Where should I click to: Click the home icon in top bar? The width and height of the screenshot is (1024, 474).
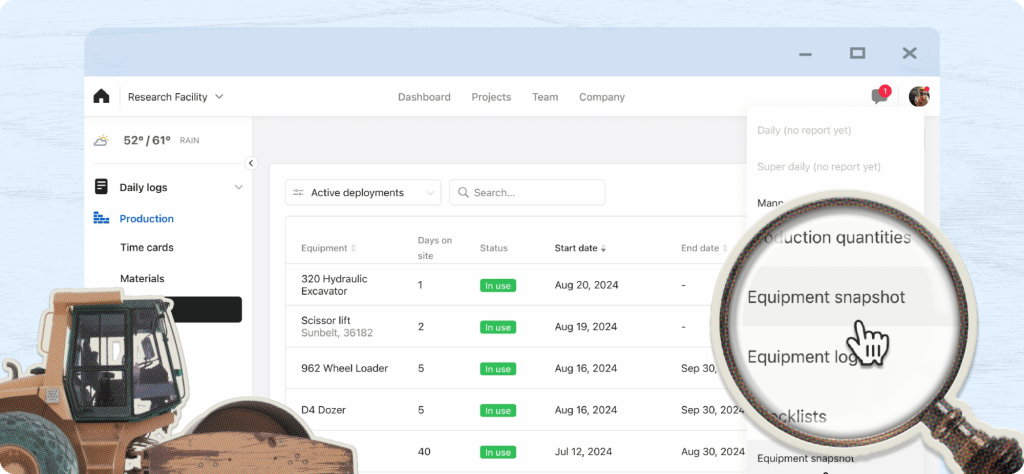[101, 97]
